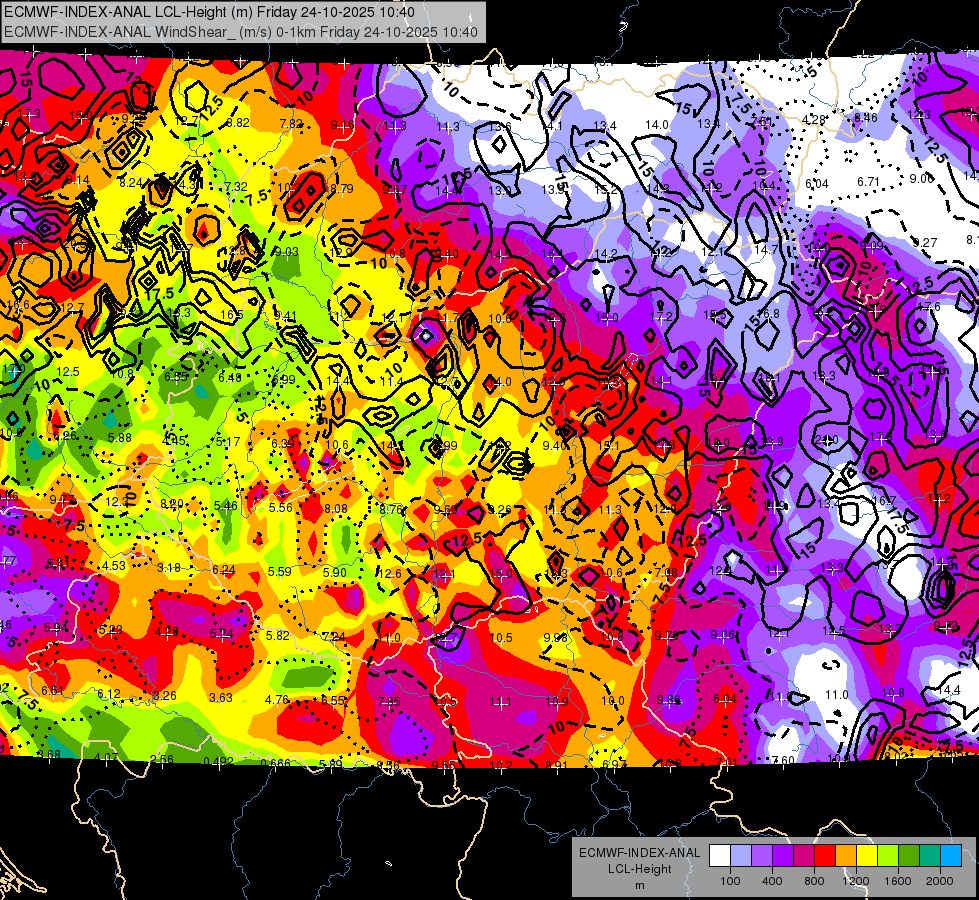Pick the orange legend swatch
Screen dimensions: 979x900
pos(845,856)
